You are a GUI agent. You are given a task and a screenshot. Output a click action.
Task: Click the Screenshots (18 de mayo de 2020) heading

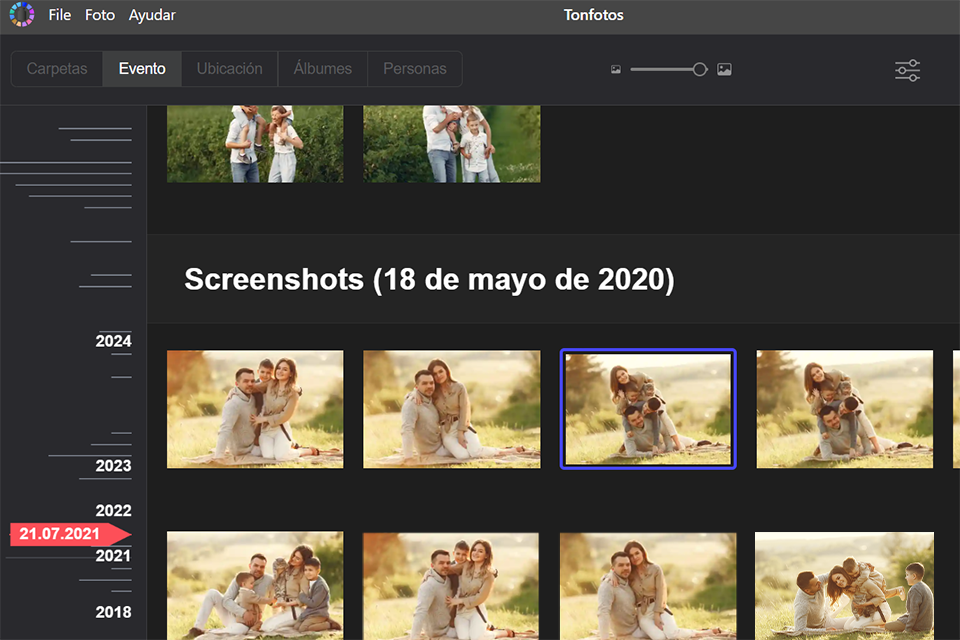429,280
